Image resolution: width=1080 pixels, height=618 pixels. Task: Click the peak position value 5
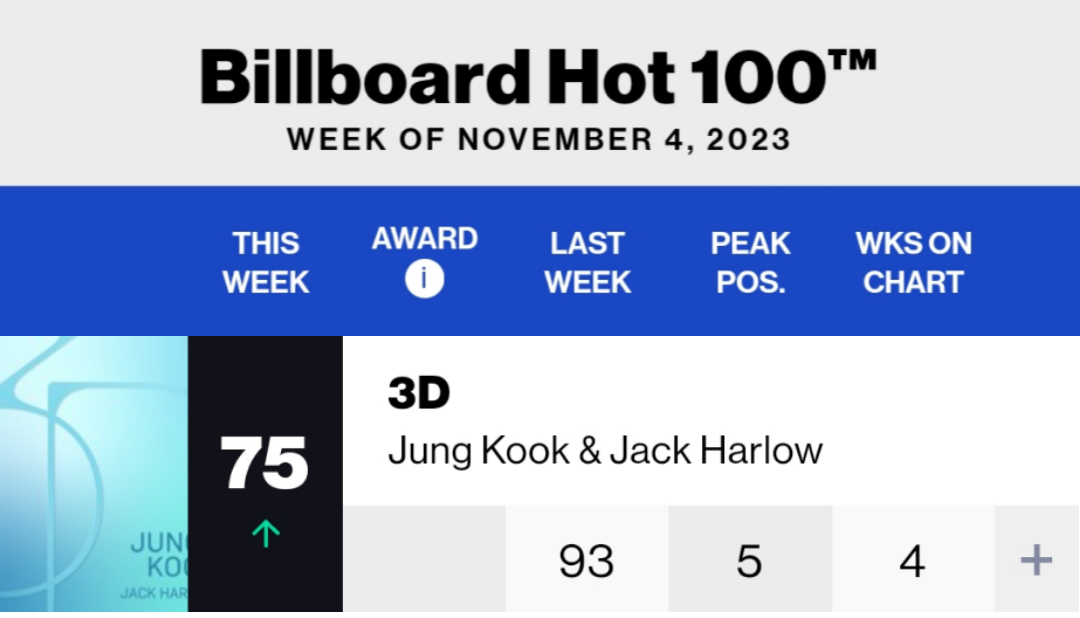(749, 560)
